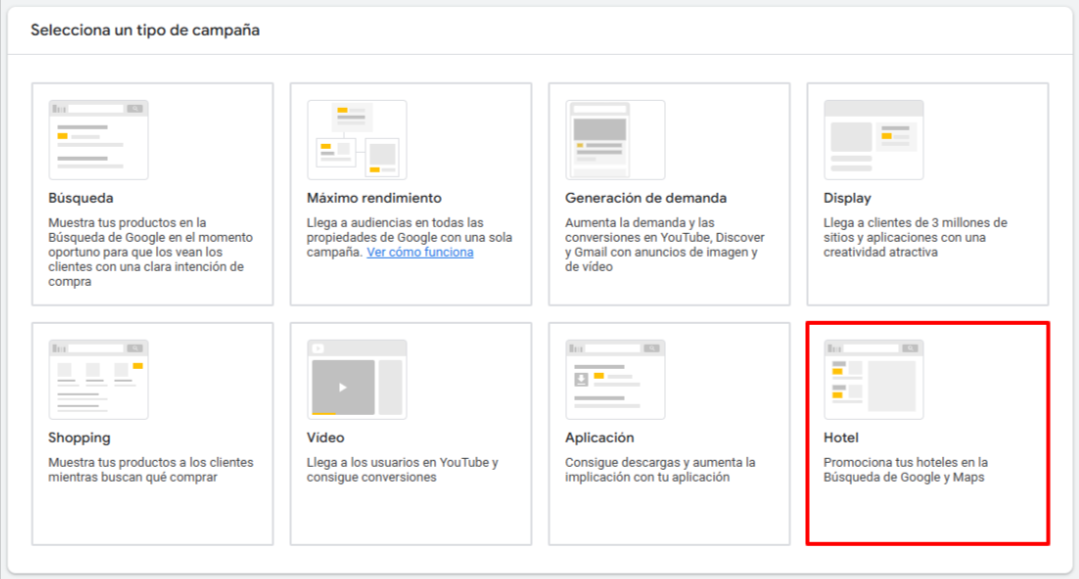
Task: Choose the Generación de demanda illustration icon
Action: tap(615, 140)
